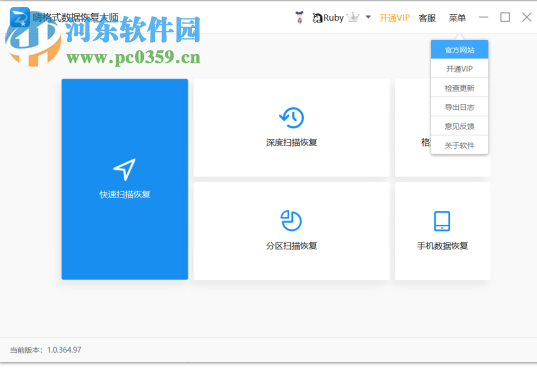Select the partition scan pie icon
Image resolution: width=537 pixels, height=368 pixels.
291,220
